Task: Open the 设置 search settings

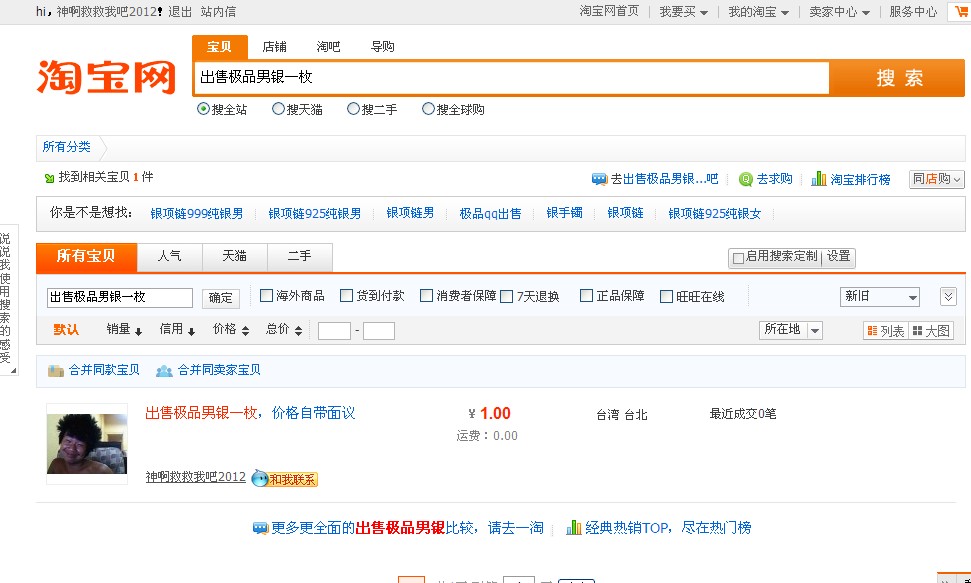Action: click(x=838, y=256)
